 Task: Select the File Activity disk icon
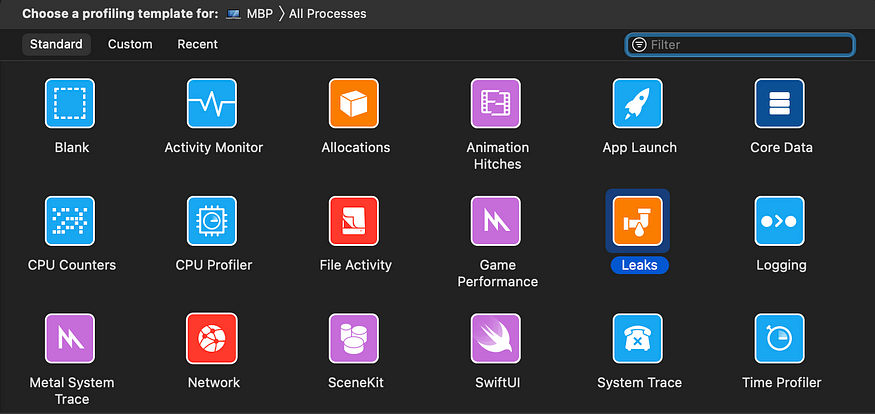354,221
